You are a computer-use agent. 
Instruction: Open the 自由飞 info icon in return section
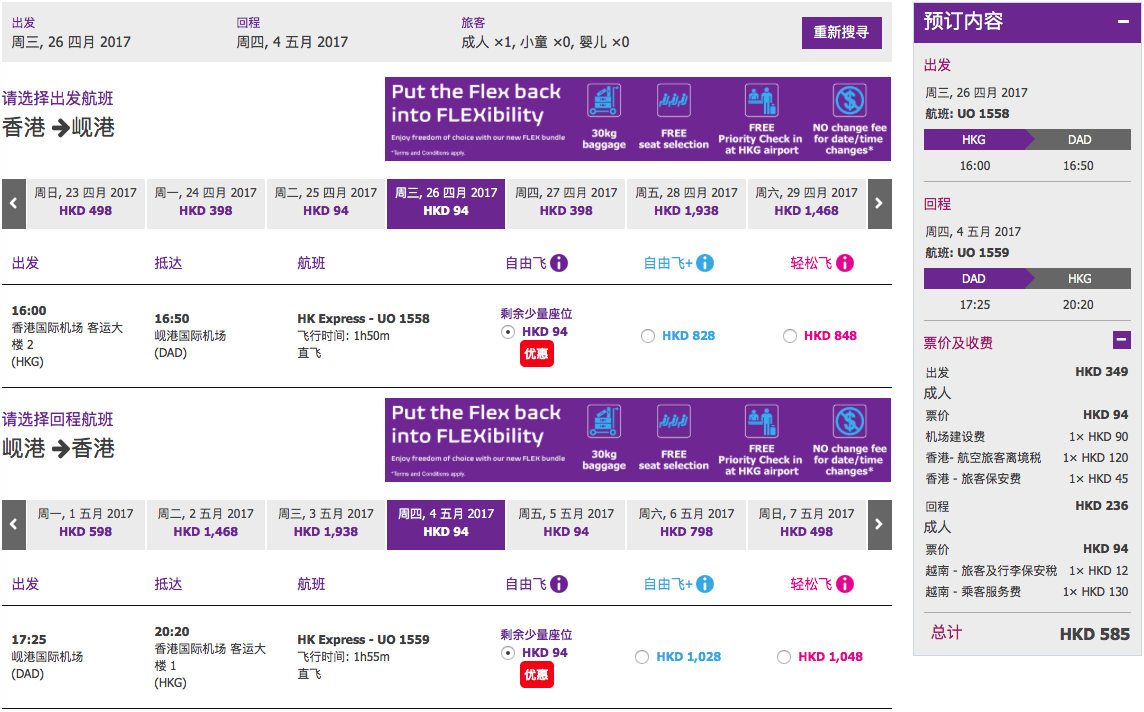(559, 584)
